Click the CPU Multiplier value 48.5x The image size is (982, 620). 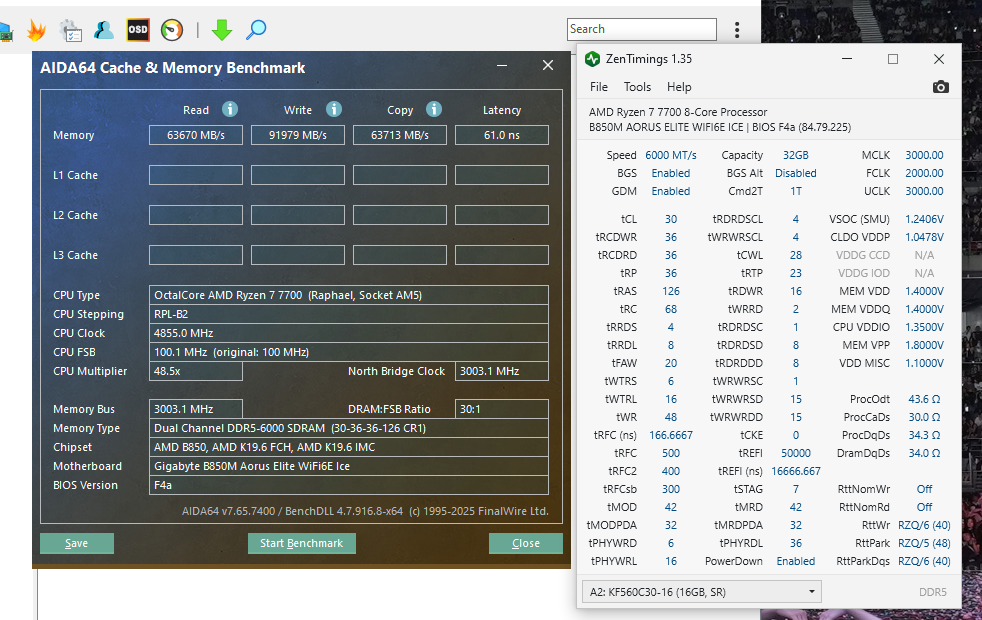point(196,371)
